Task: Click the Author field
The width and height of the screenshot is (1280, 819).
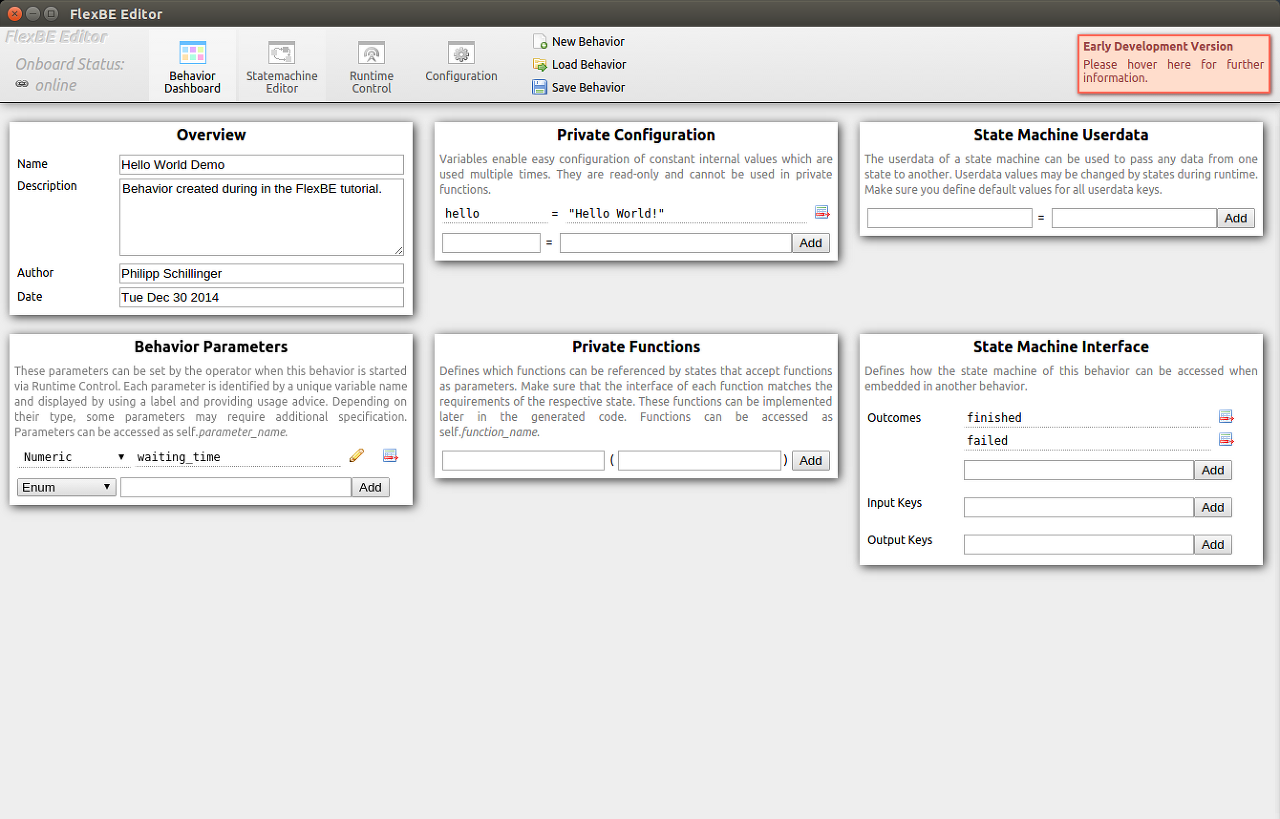Action: (261, 274)
